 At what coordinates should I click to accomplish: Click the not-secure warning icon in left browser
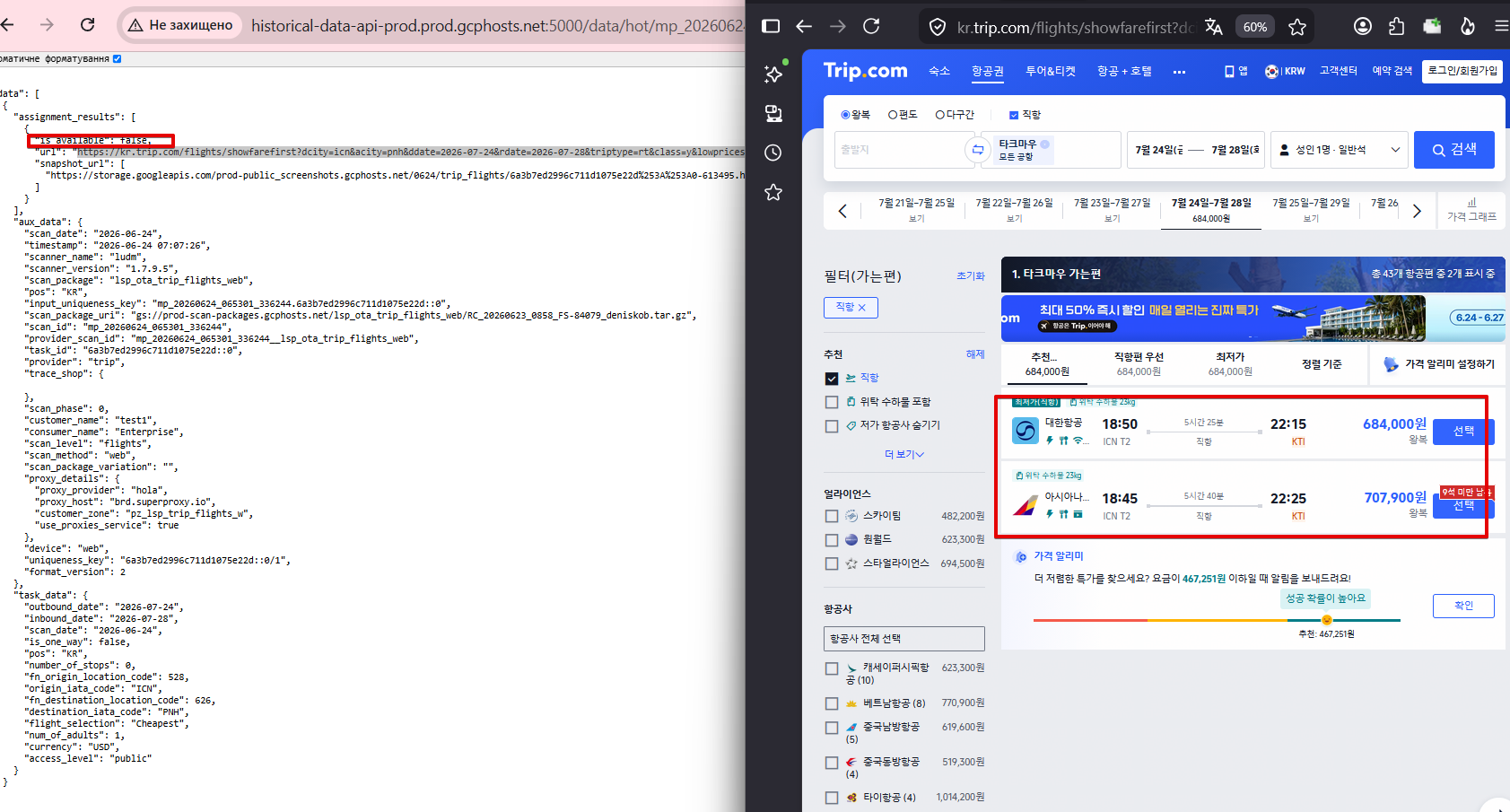(135, 25)
